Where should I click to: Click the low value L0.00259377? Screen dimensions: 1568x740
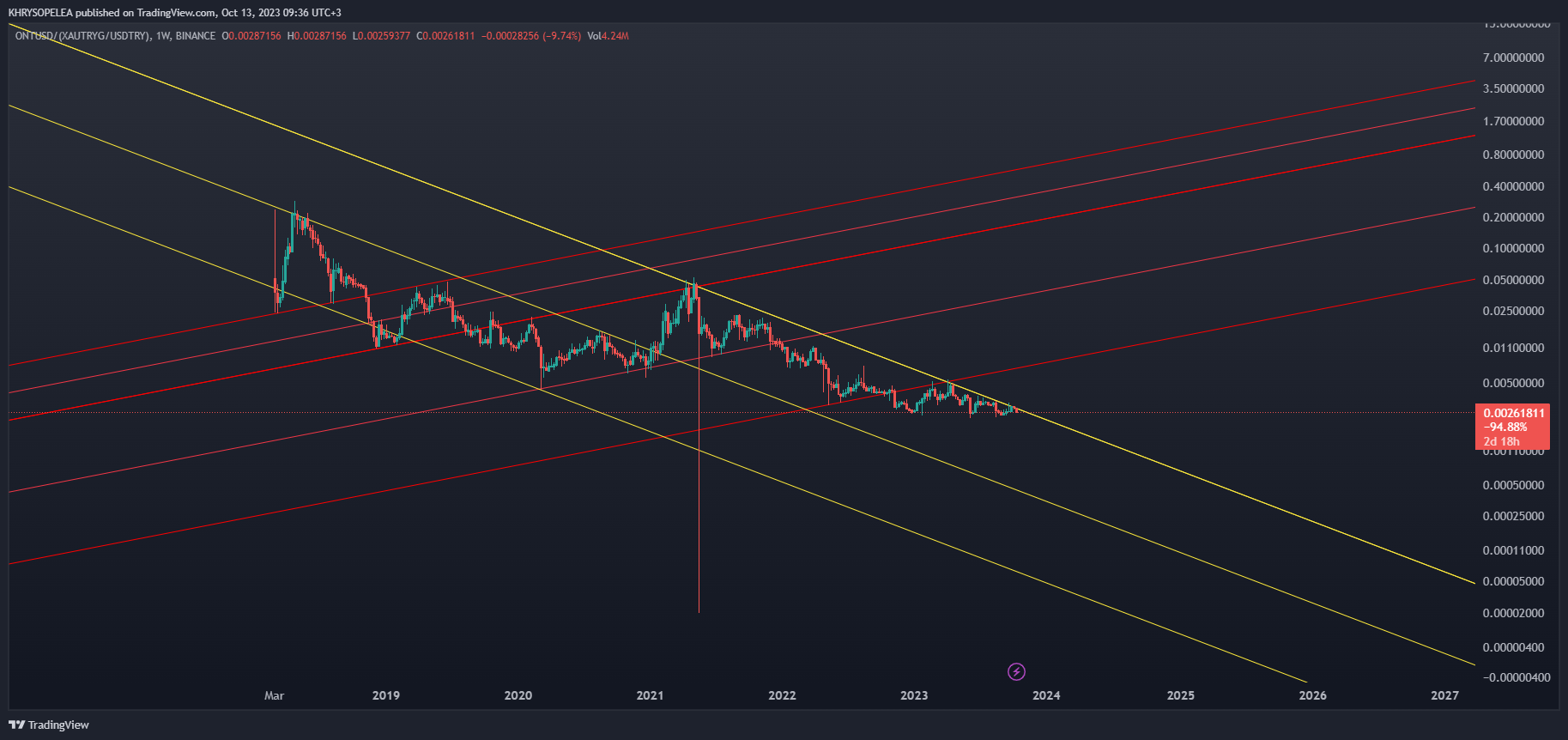(381, 36)
